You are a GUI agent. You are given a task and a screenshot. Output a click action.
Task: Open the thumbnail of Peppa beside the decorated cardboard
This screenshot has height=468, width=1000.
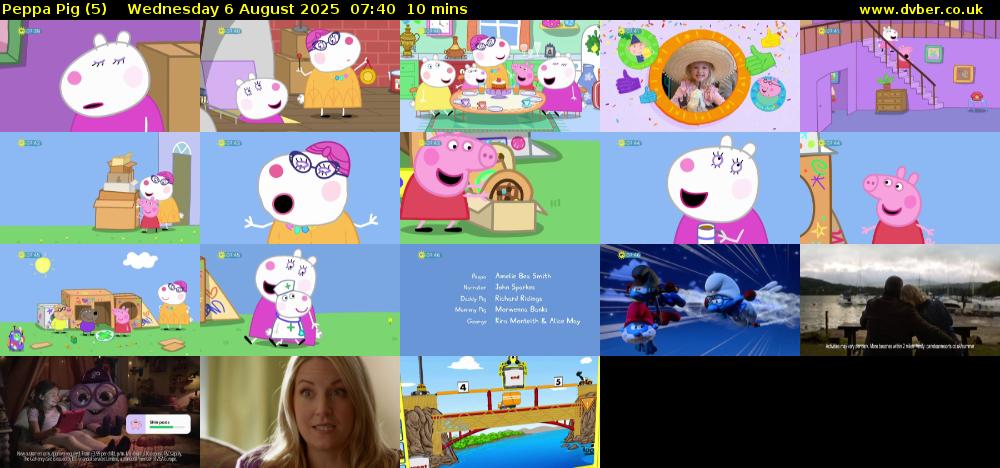pyautogui.click(x=900, y=188)
